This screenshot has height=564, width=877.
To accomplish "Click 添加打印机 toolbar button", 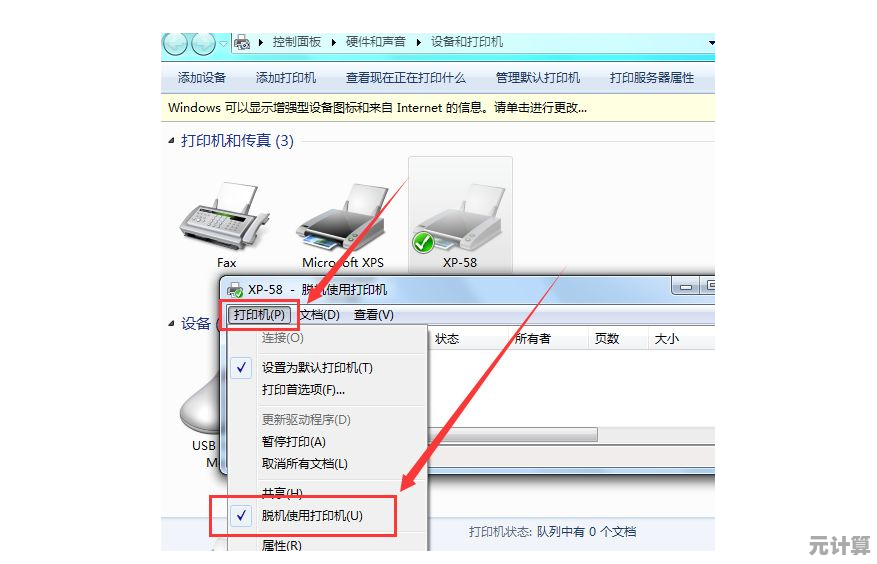I will pos(286,78).
